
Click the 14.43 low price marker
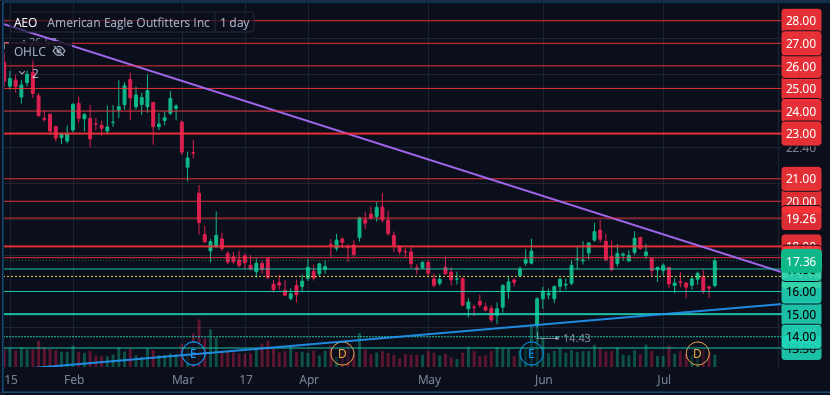[x=576, y=338]
